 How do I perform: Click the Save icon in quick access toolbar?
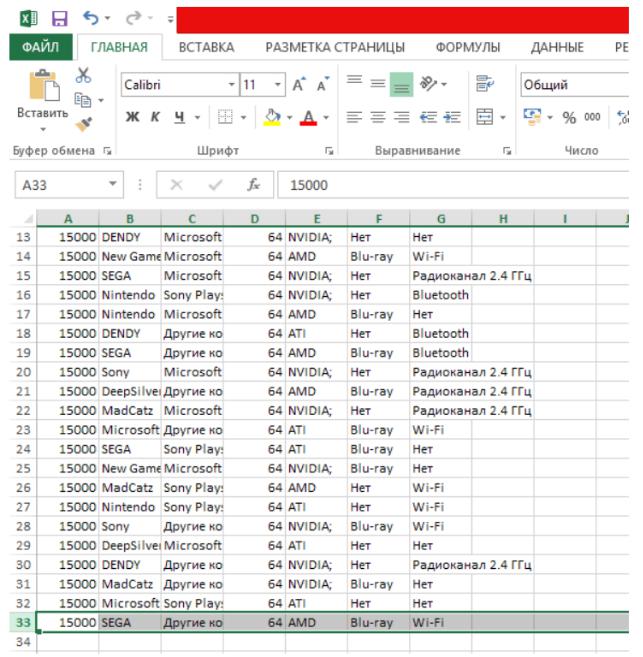pyautogui.click(x=59, y=18)
